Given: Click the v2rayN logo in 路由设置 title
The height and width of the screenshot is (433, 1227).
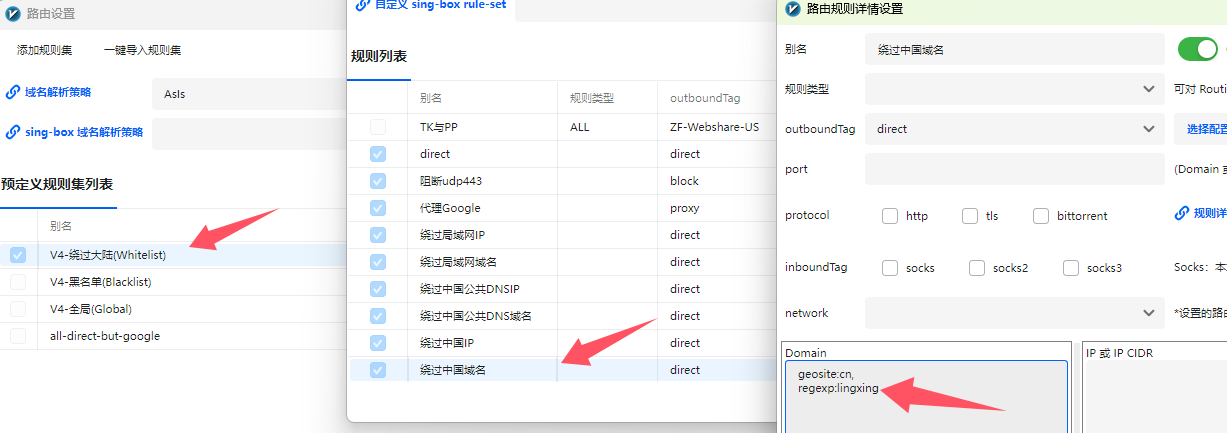Looking at the screenshot, I should (x=13, y=14).
